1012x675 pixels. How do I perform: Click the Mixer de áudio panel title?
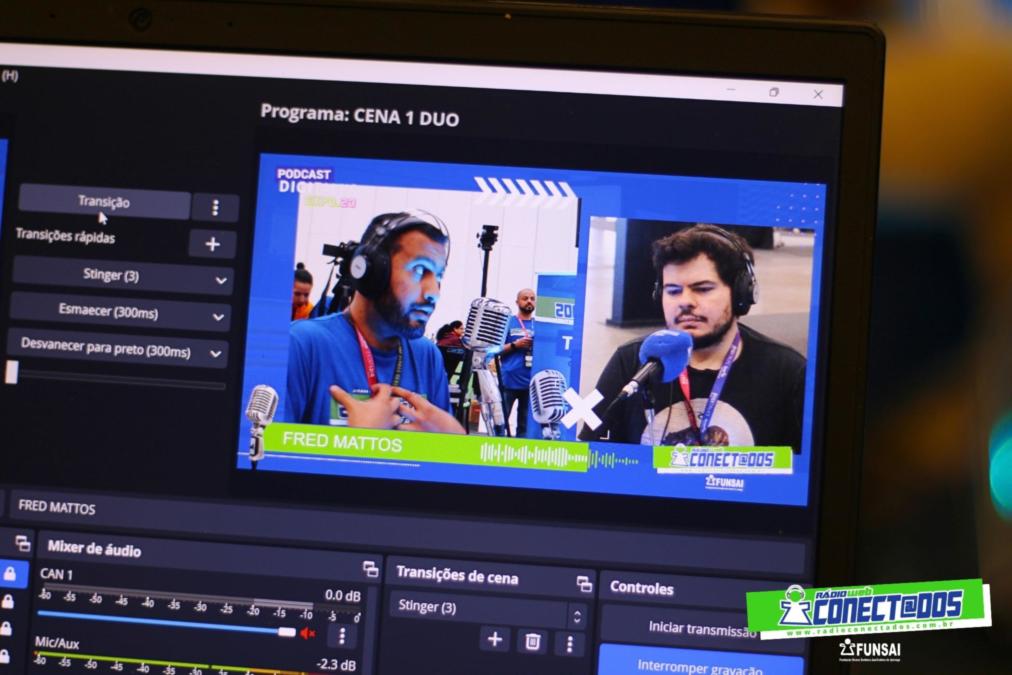point(94,549)
